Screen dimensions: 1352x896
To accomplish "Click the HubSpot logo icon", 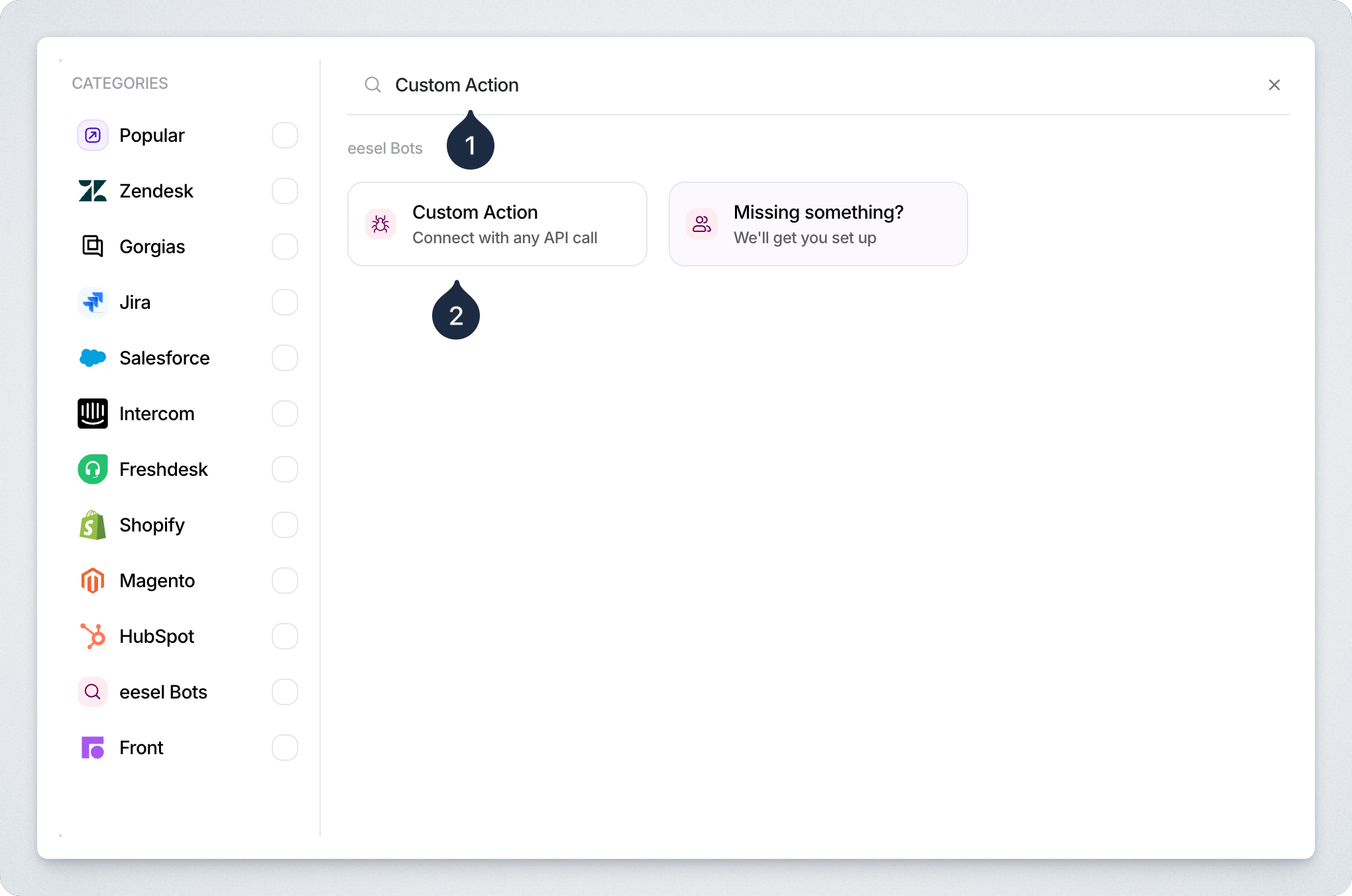I will coord(93,636).
